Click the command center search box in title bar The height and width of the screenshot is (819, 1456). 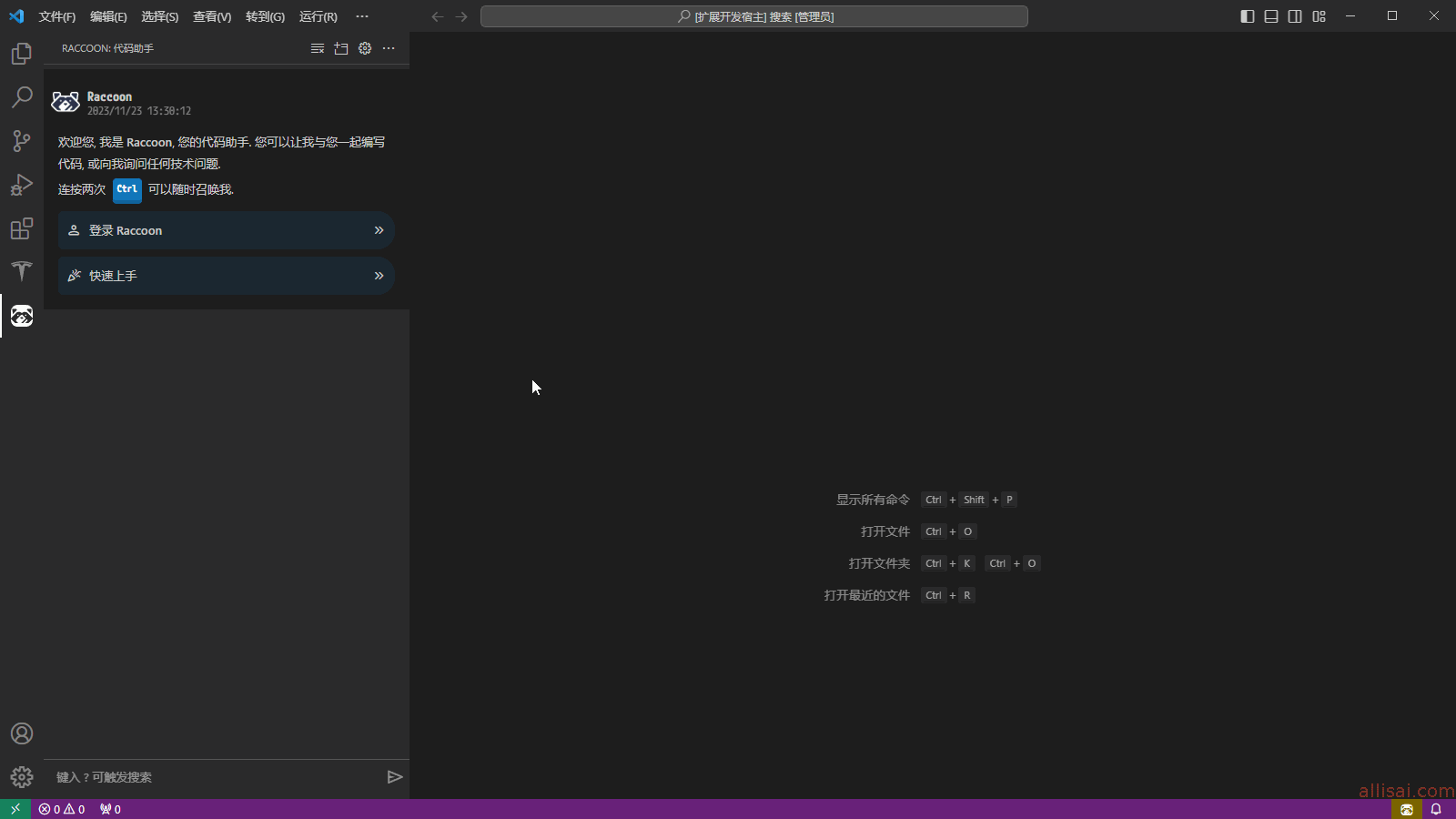[x=754, y=16]
